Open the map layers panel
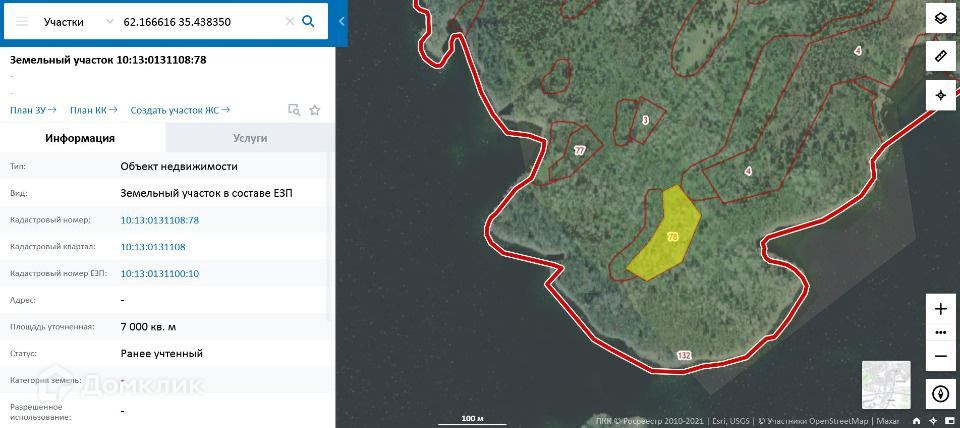The width and height of the screenshot is (960, 428). [941, 18]
